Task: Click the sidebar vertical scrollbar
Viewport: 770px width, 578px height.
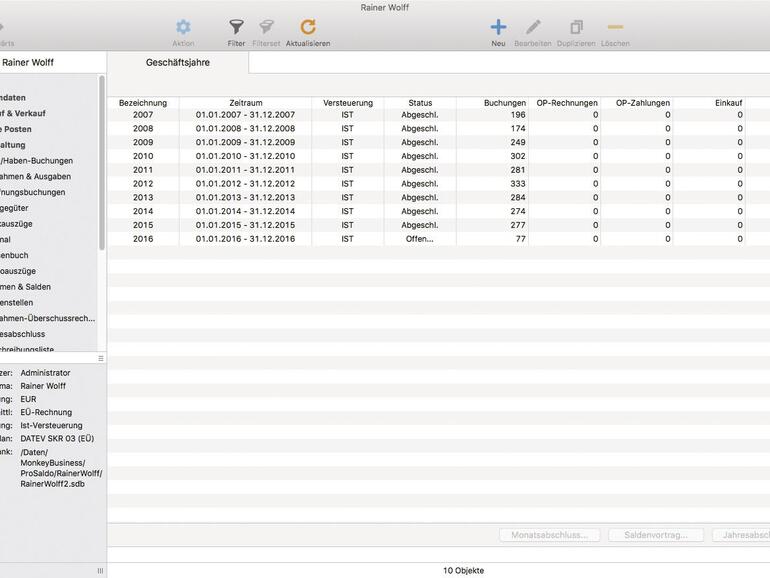Action: click(101, 160)
